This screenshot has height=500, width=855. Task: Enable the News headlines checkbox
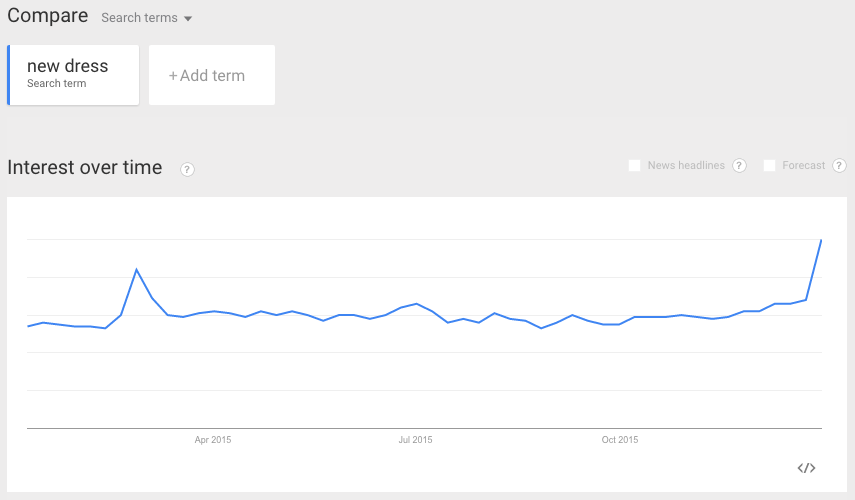[x=634, y=166]
